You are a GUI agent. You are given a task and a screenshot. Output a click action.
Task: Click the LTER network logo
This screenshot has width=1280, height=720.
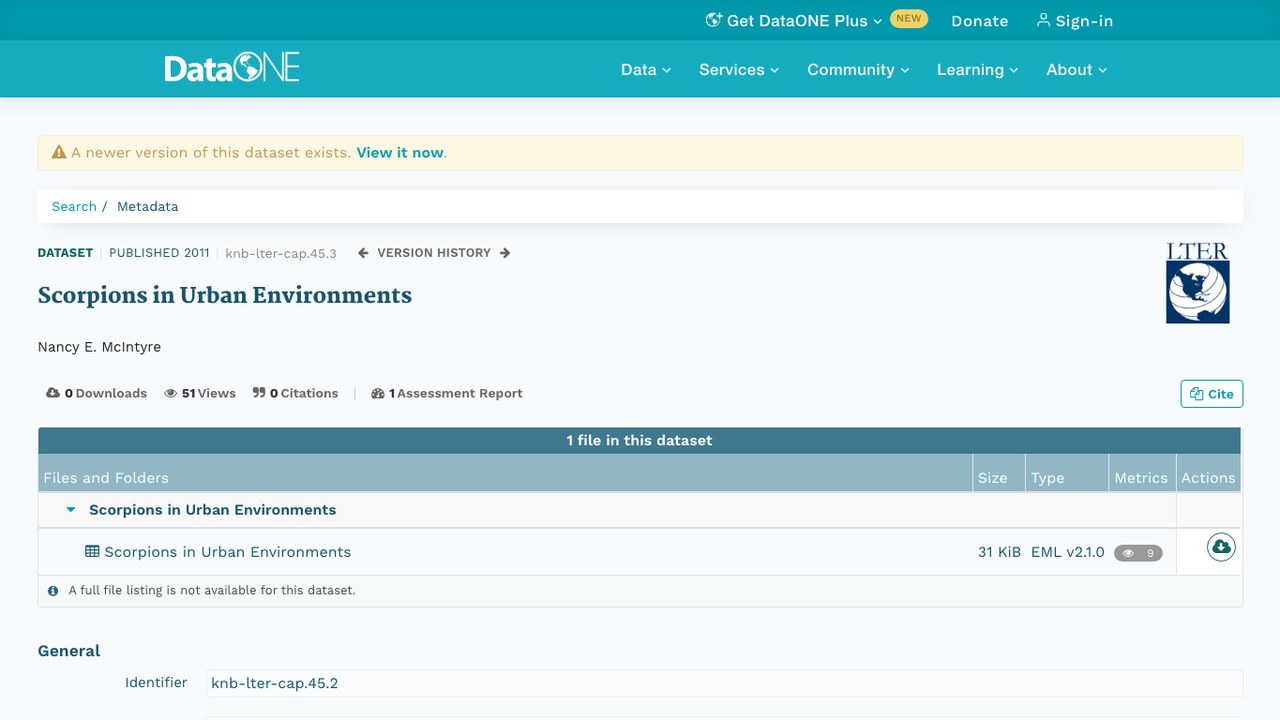tap(1197, 283)
